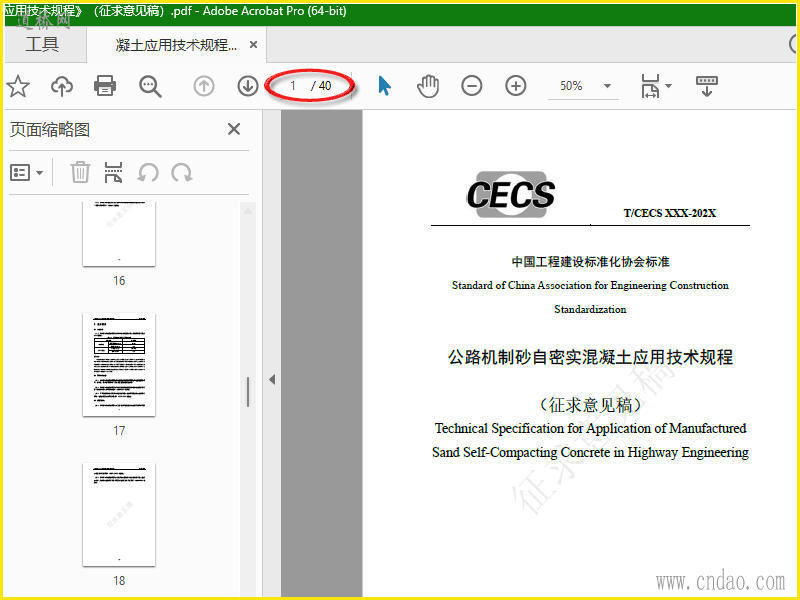Open the find text search tool
The image size is (800, 600).
(150, 86)
